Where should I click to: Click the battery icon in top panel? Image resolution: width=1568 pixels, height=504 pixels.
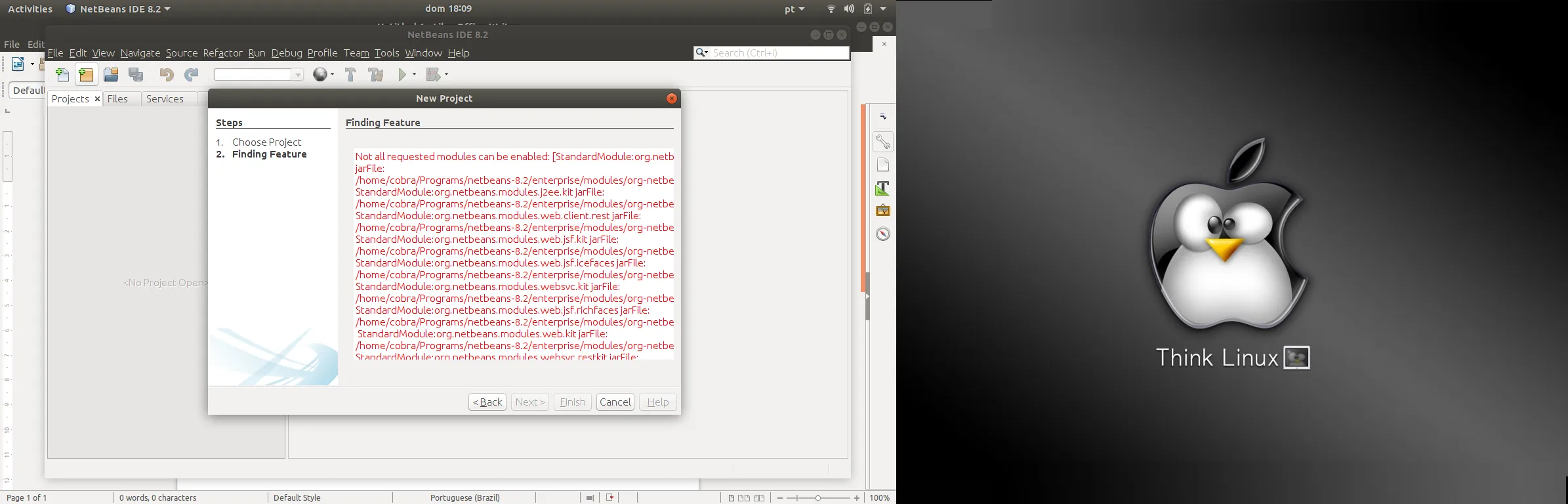coord(868,9)
